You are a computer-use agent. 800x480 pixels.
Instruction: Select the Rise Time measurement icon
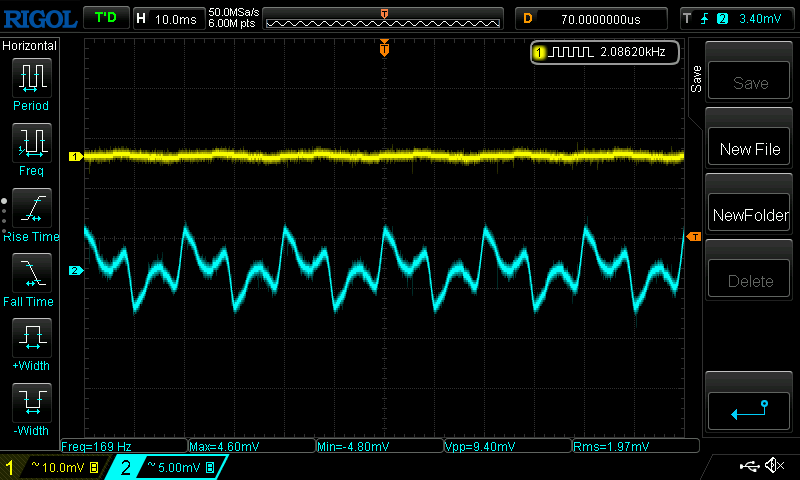32,208
